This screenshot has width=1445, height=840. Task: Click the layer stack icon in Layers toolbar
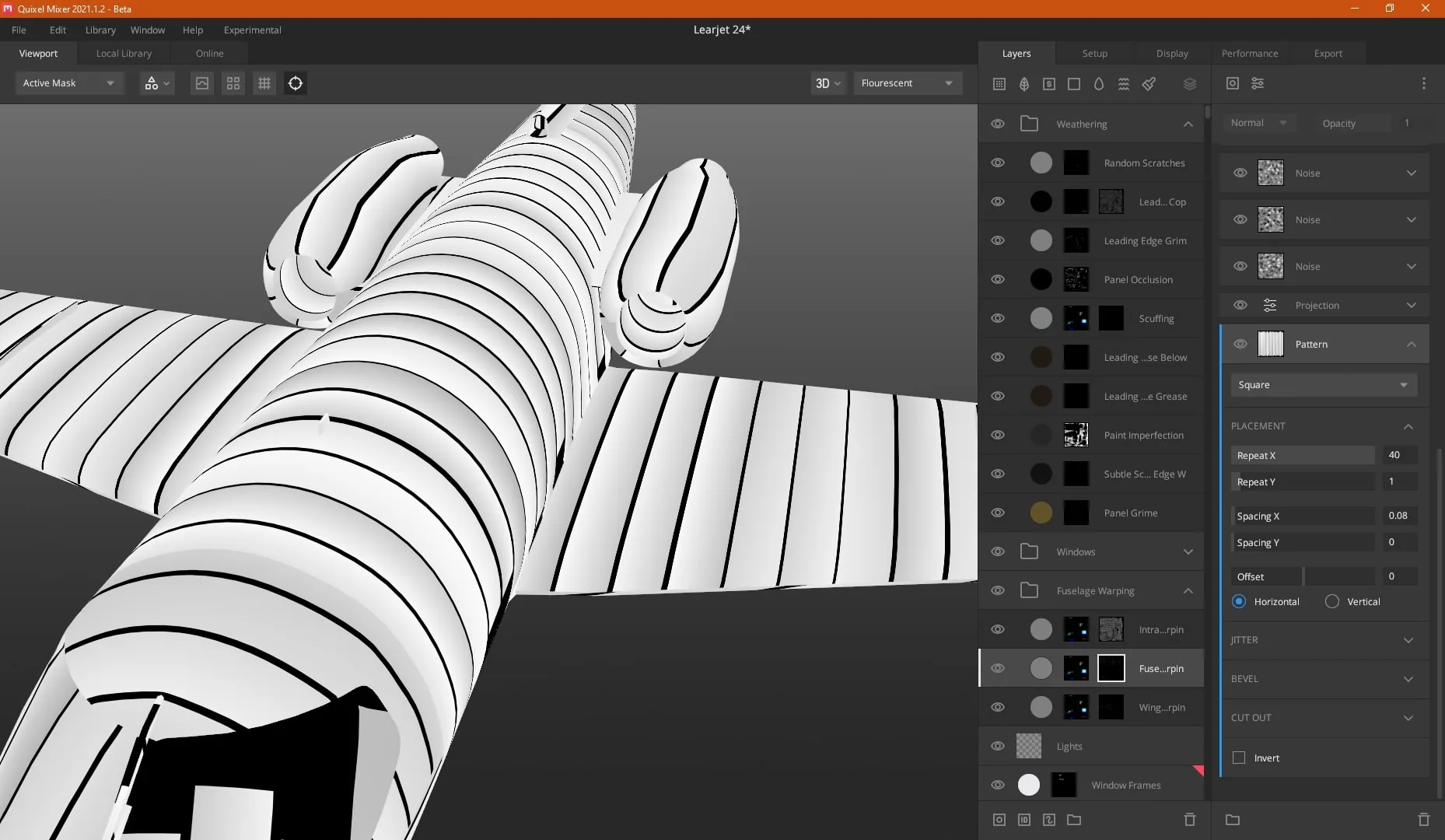point(1190,83)
